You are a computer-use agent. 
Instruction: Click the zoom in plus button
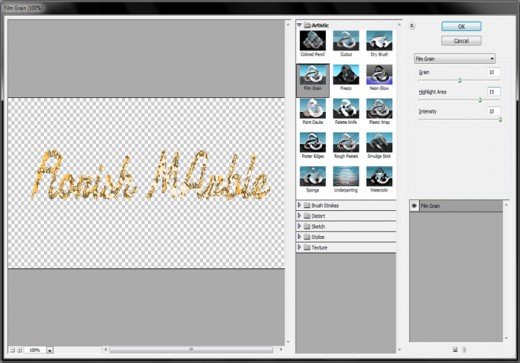pos(19,350)
